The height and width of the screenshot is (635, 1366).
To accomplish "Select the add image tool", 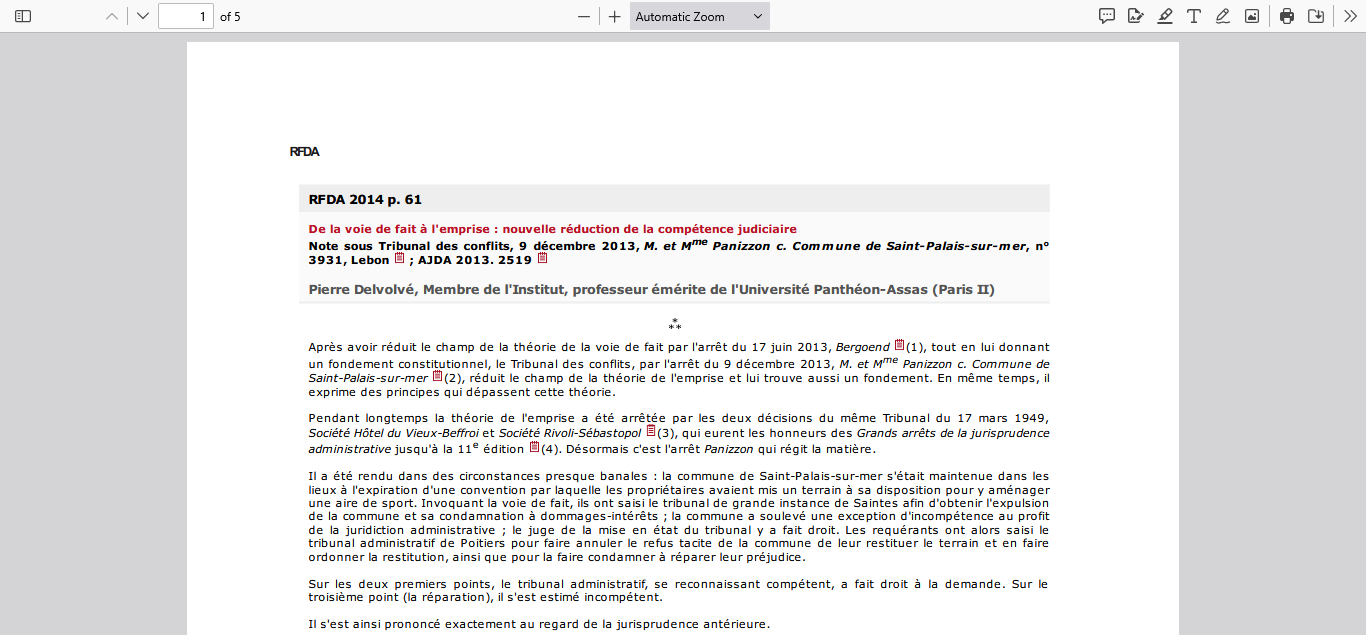I will (1252, 16).
